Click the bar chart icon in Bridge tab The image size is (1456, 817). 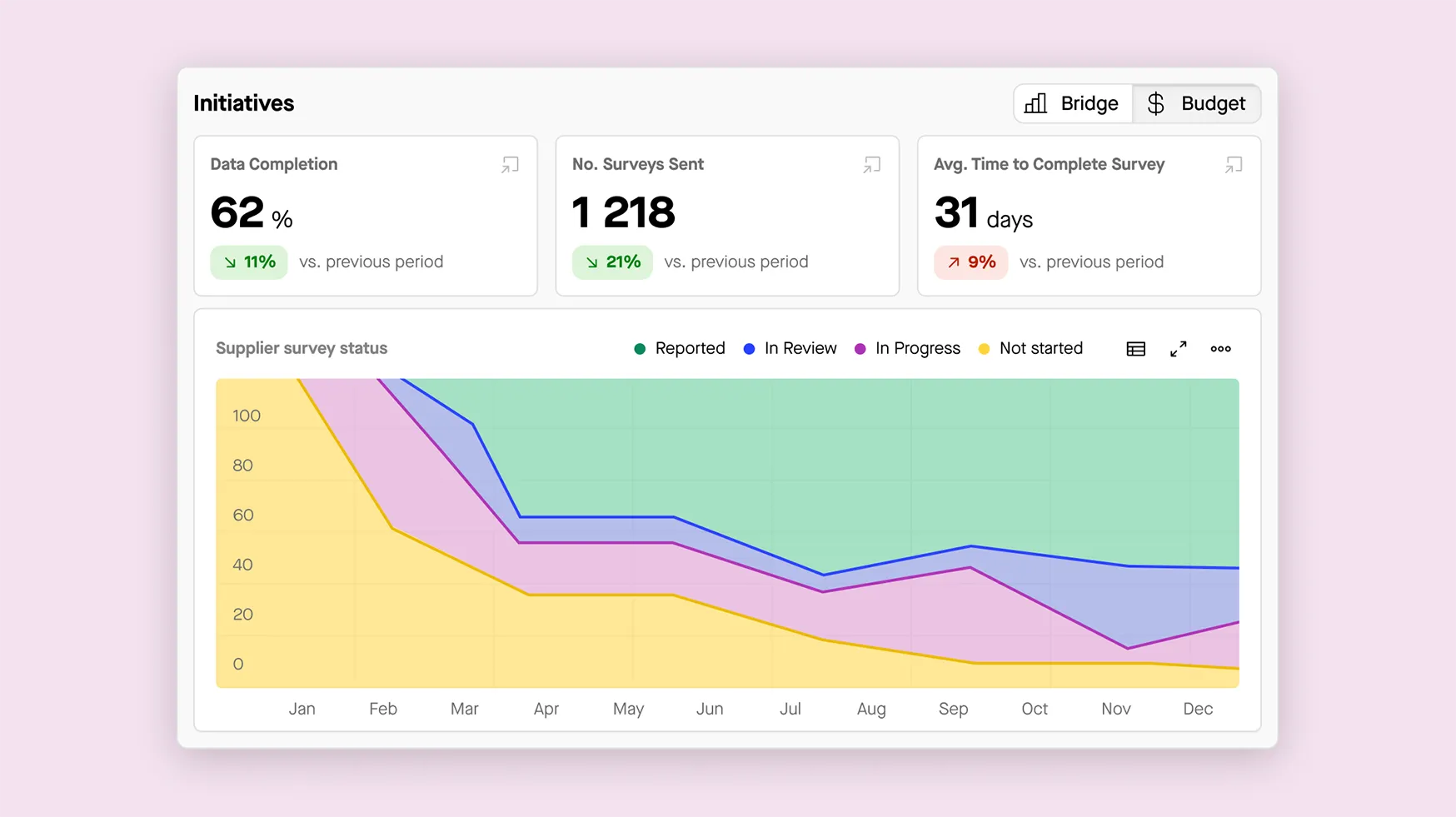pos(1035,103)
